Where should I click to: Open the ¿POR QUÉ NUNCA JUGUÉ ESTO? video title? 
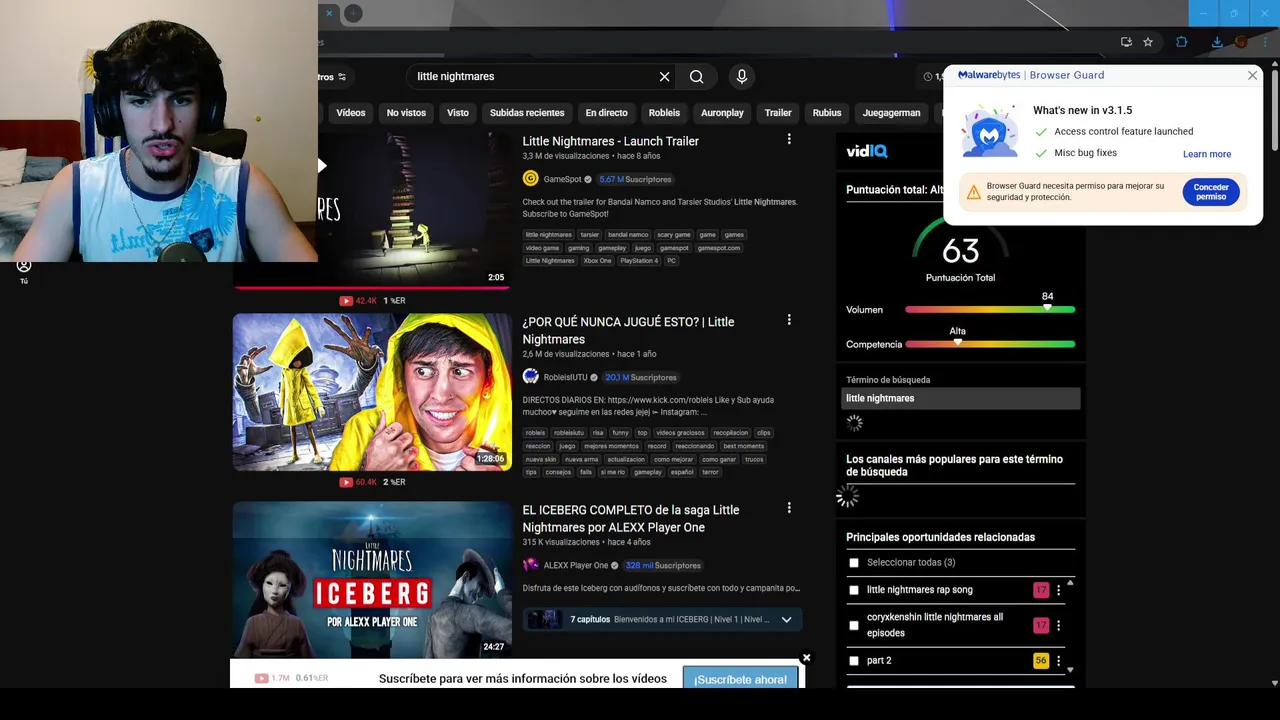(628, 331)
